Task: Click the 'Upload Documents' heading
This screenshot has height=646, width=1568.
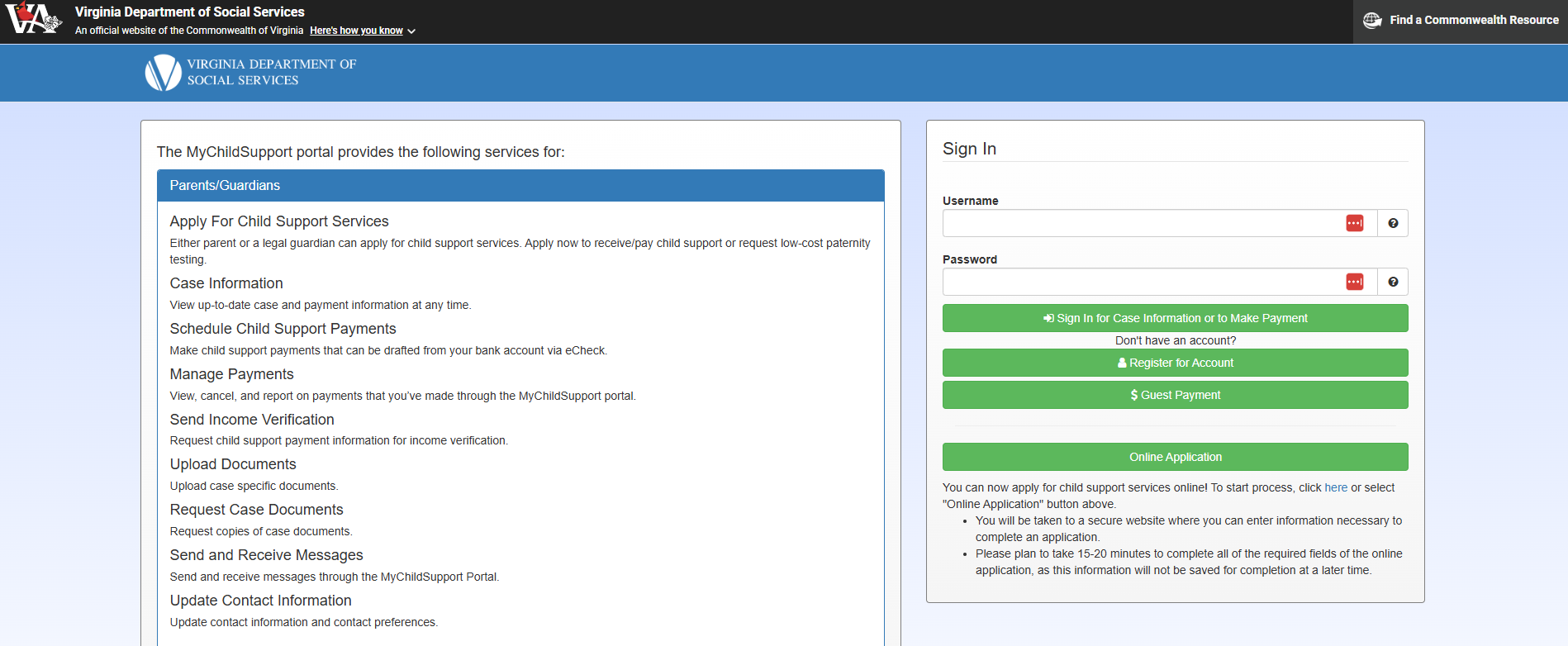Action: click(233, 464)
